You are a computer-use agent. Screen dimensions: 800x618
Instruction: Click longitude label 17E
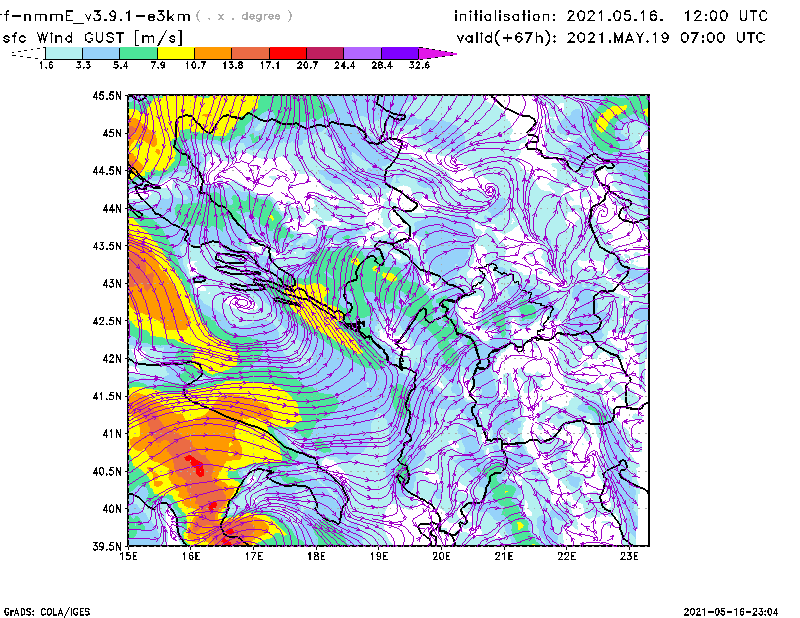254,556
